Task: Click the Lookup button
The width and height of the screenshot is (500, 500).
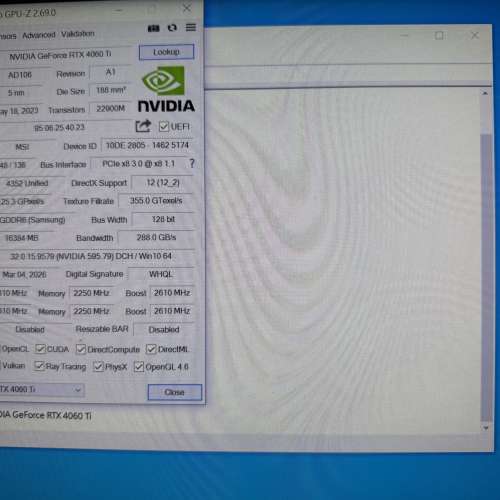Action: [166, 52]
